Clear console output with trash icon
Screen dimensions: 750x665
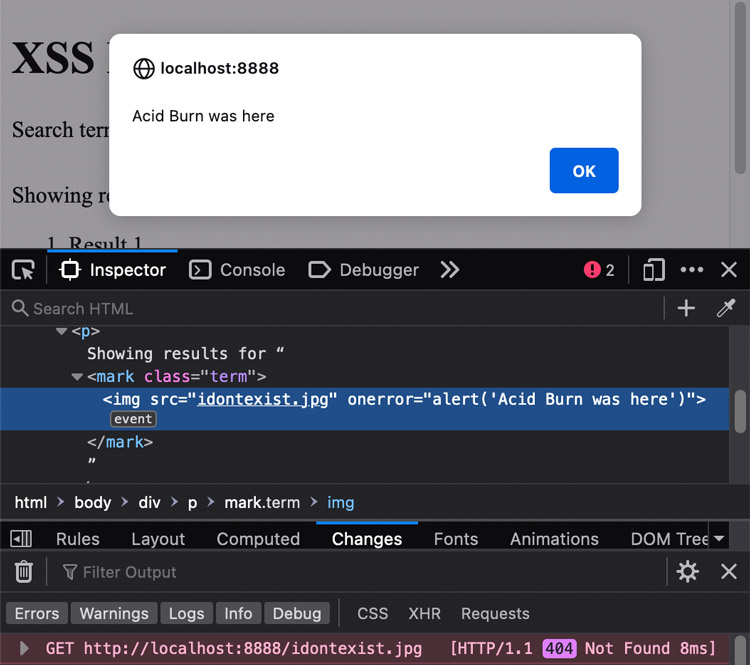(x=23, y=572)
